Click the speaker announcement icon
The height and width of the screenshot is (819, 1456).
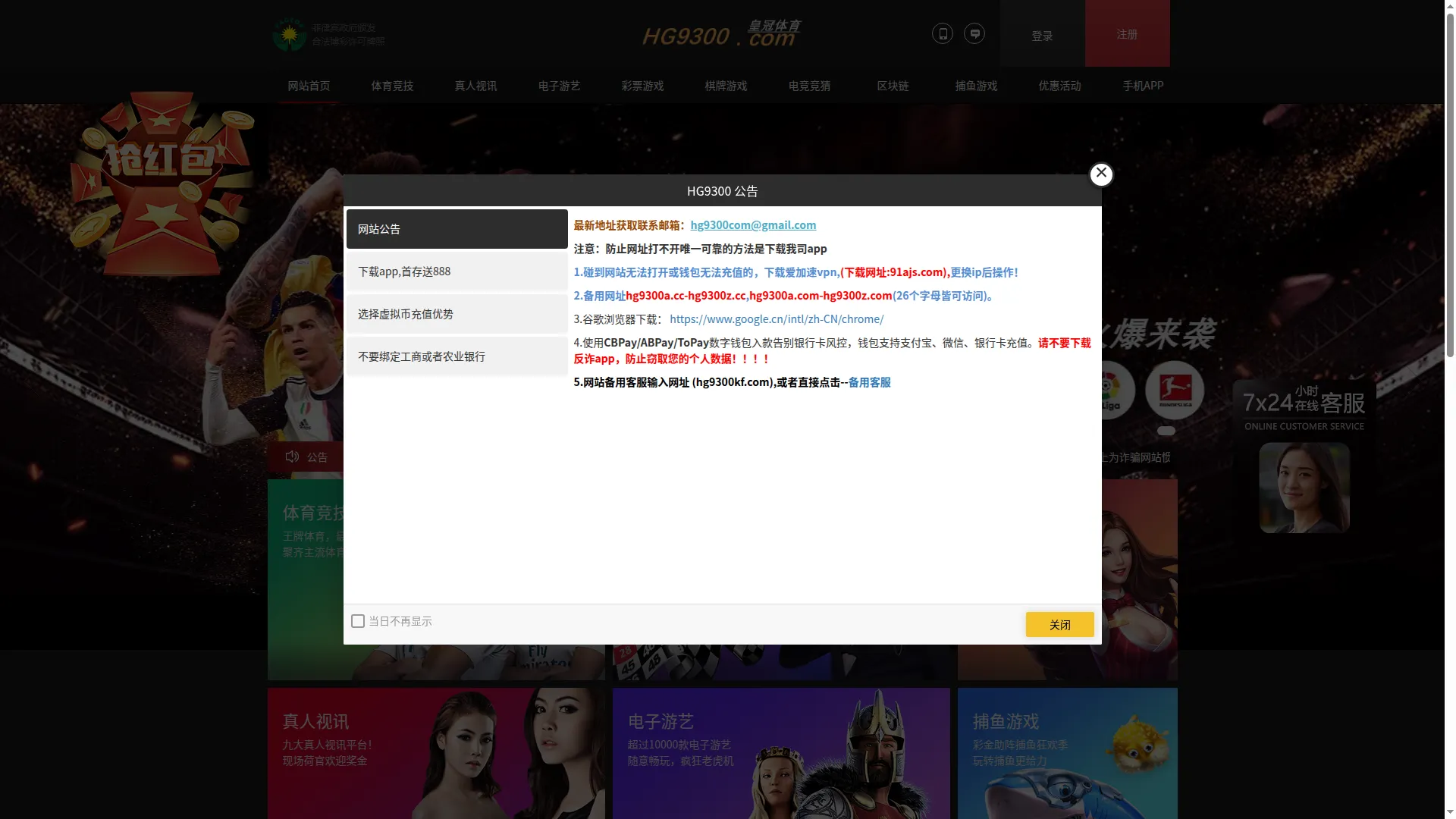click(x=292, y=457)
